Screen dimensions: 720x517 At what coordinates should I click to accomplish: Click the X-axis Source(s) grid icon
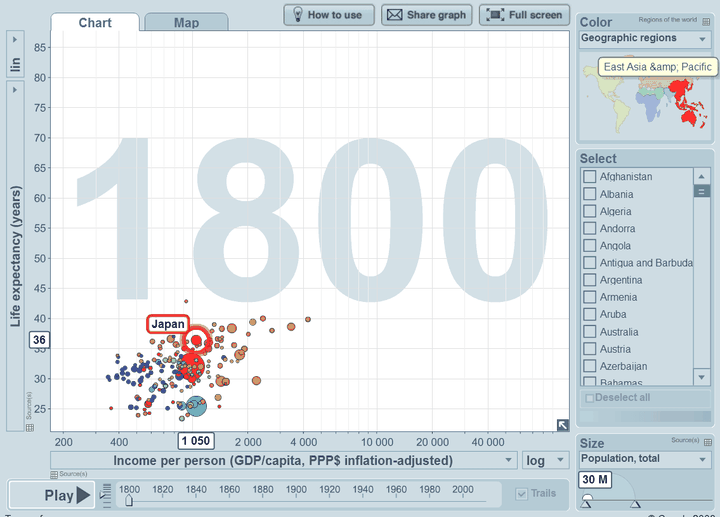pos(54,474)
